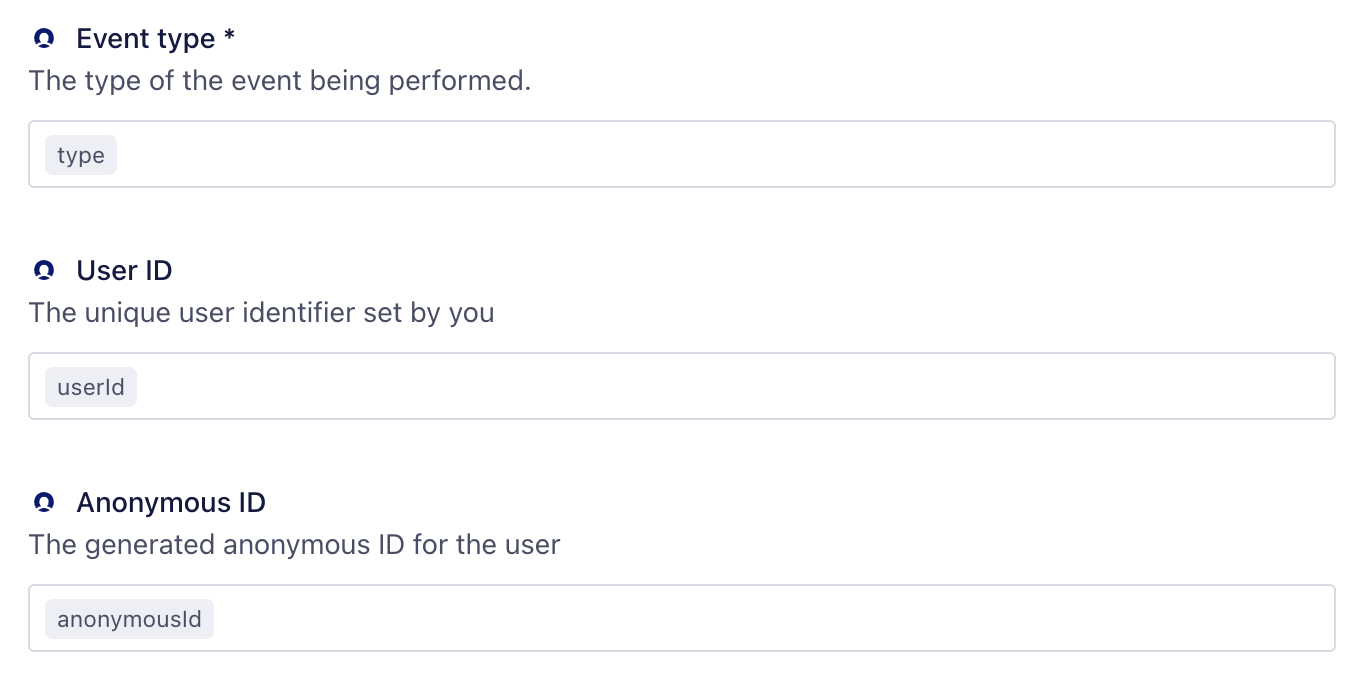The image size is (1356, 690).
Task: Focus the Event type input field
Action: coord(682,154)
